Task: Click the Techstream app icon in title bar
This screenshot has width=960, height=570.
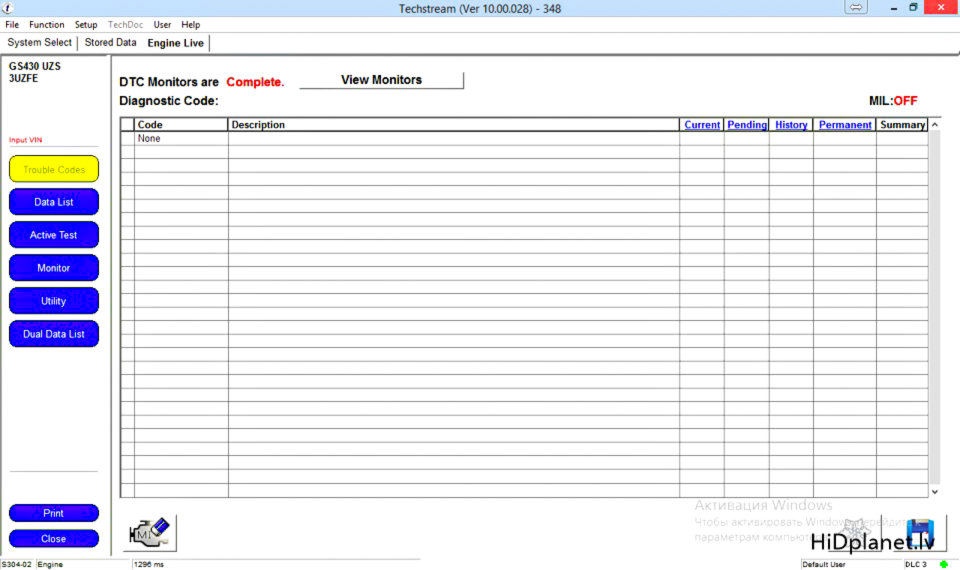Action: point(9,8)
